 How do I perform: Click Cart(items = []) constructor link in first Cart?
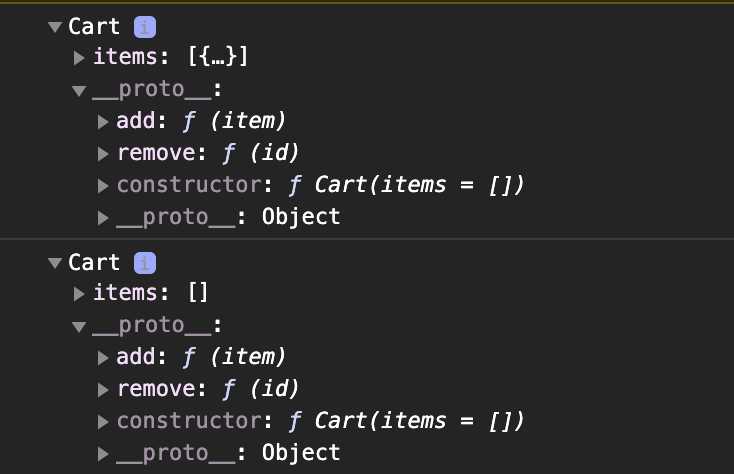coord(419,185)
